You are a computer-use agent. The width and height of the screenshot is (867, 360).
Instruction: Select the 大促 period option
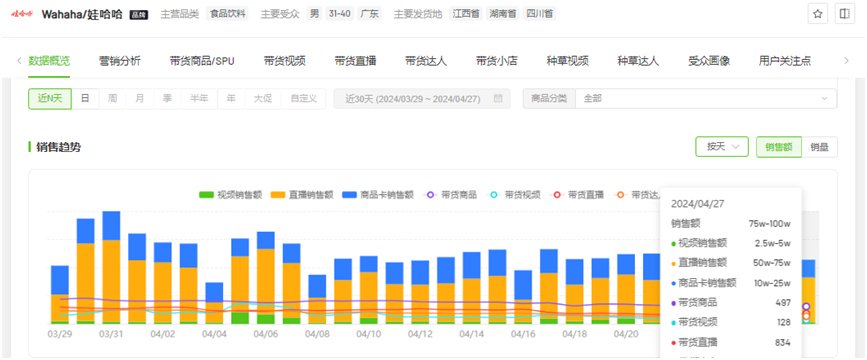tap(263, 99)
